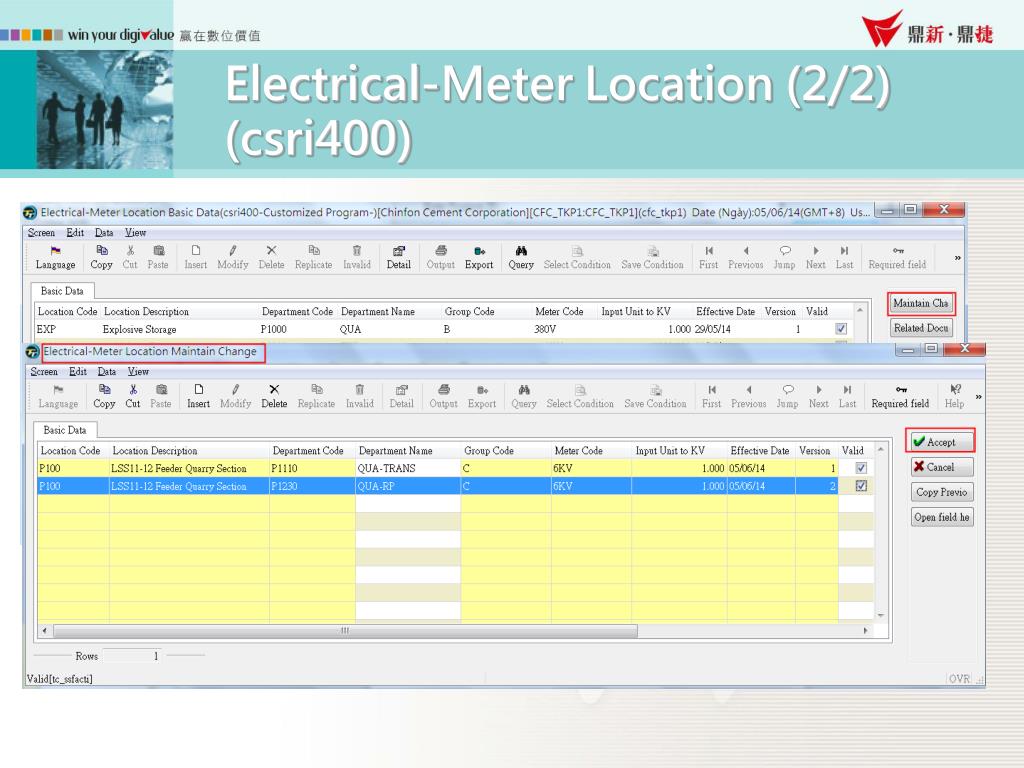Click Required field icon in back window
This screenshot has height=768, width=1024.
pyautogui.click(x=898, y=251)
